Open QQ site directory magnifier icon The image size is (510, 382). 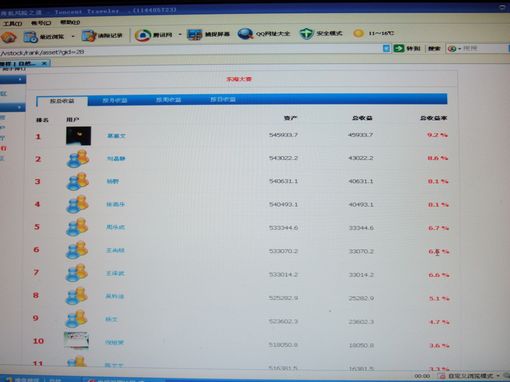point(245,34)
